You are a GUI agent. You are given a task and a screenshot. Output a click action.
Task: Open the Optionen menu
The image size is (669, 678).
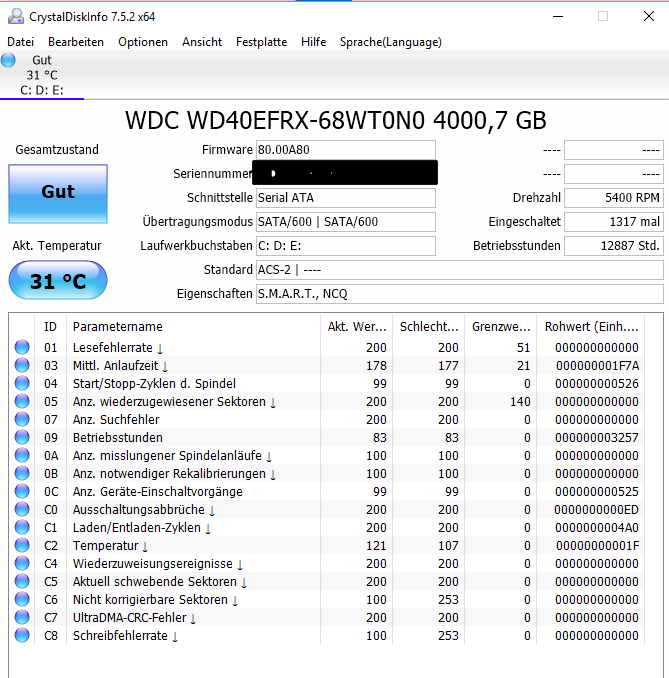[143, 42]
